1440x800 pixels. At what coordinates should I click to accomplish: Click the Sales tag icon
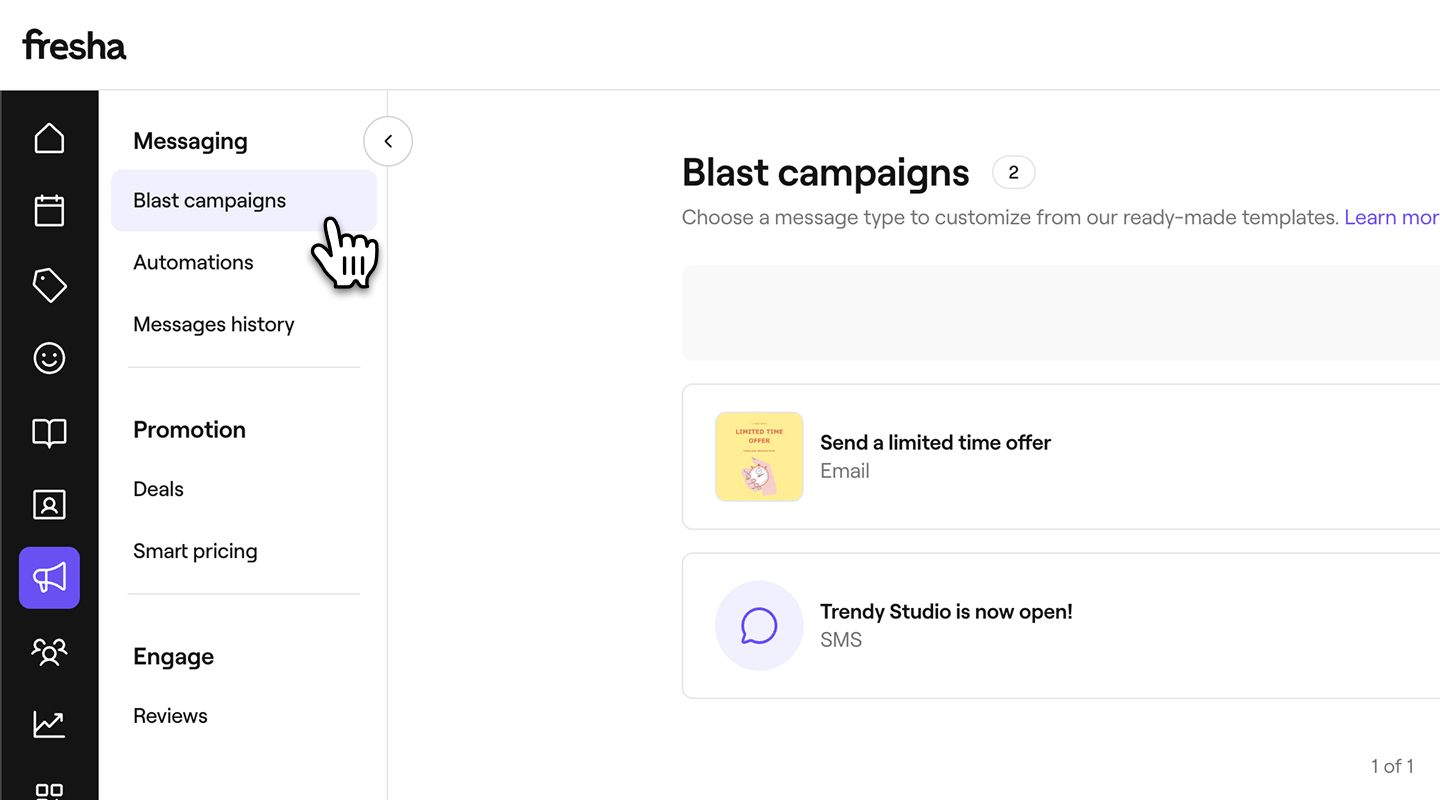point(49,285)
